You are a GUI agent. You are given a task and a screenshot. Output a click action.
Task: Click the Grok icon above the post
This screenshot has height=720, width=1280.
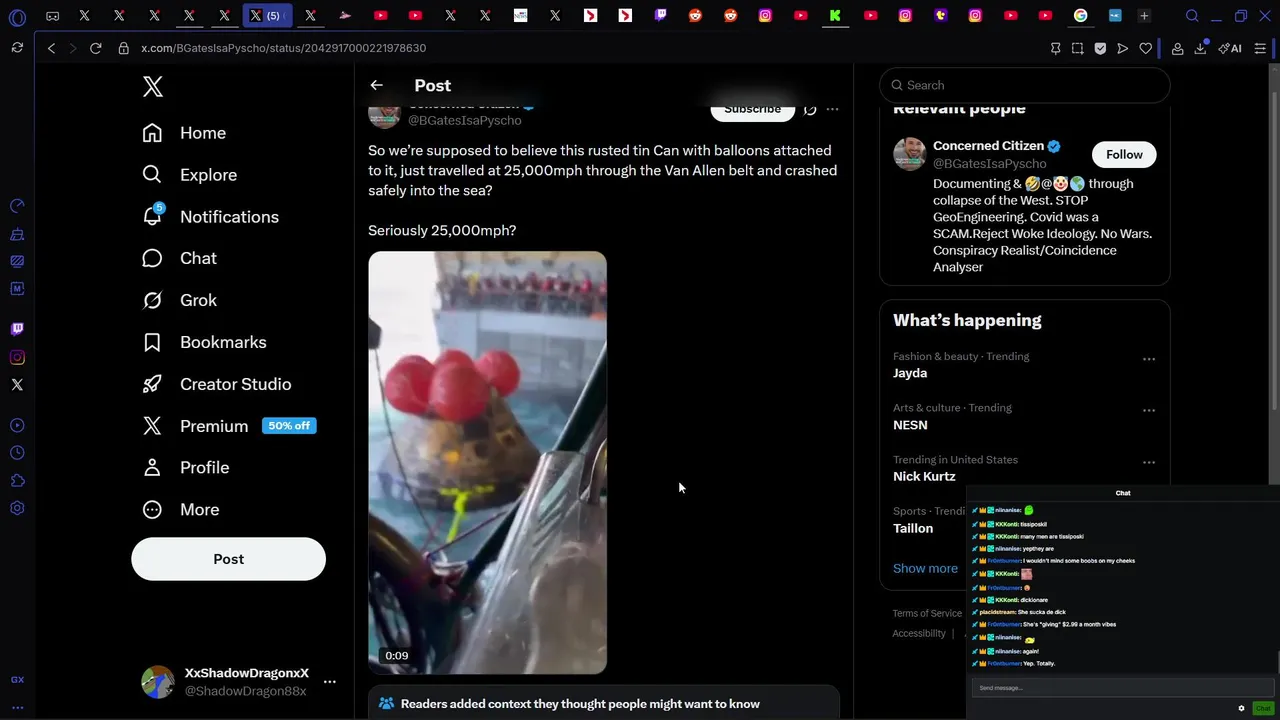pos(810,109)
